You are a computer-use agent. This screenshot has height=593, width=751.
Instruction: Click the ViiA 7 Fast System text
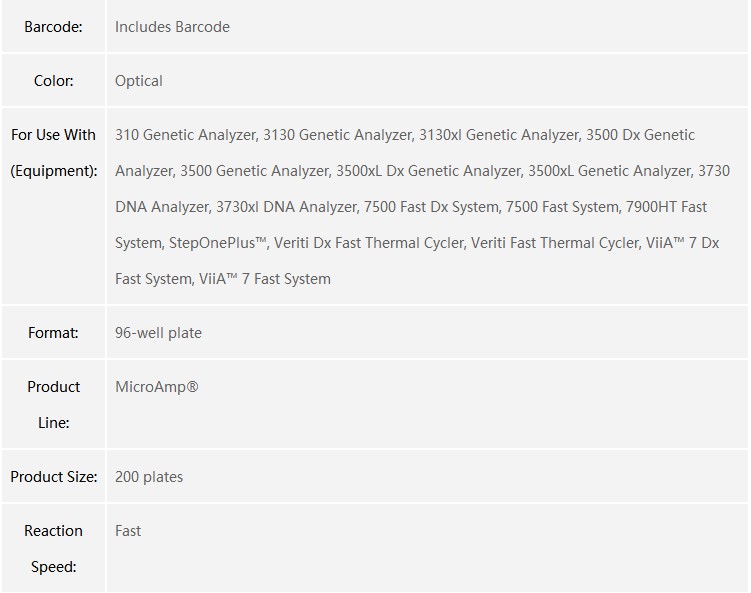pos(265,279)
